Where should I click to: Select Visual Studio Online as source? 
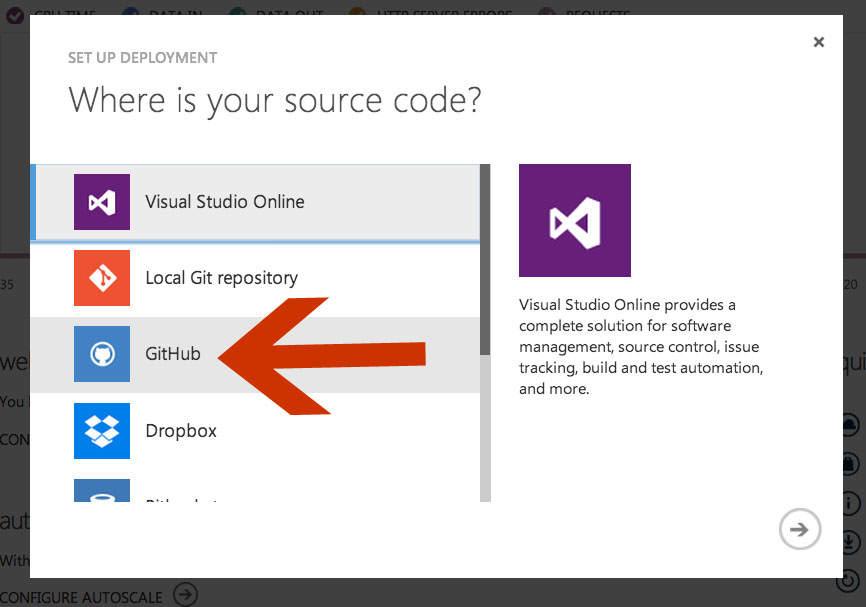click(x=225, y=202)
